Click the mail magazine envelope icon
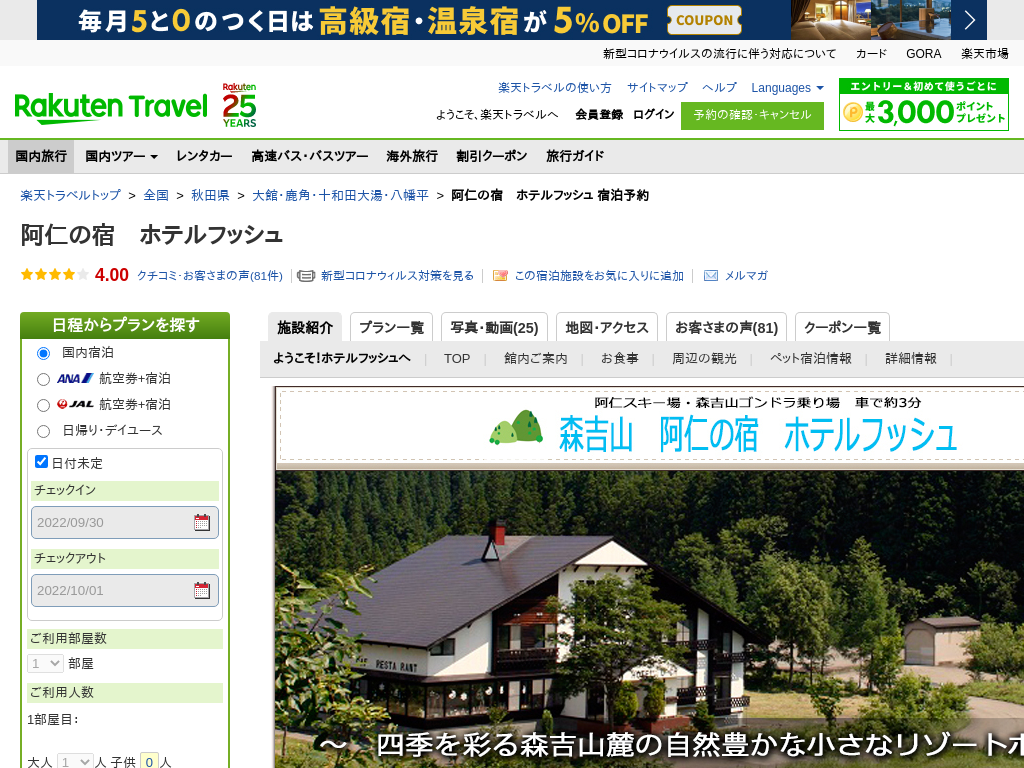This screenshot has width=1024, height=768. click(711, 276)
